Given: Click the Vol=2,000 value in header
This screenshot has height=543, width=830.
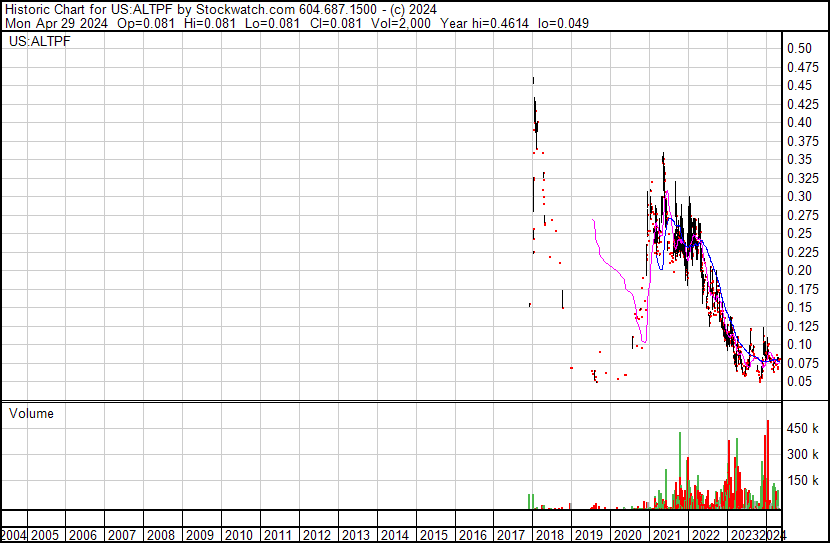Looking at the screenshot, I should pyautogui.click(x=401, y=23).
